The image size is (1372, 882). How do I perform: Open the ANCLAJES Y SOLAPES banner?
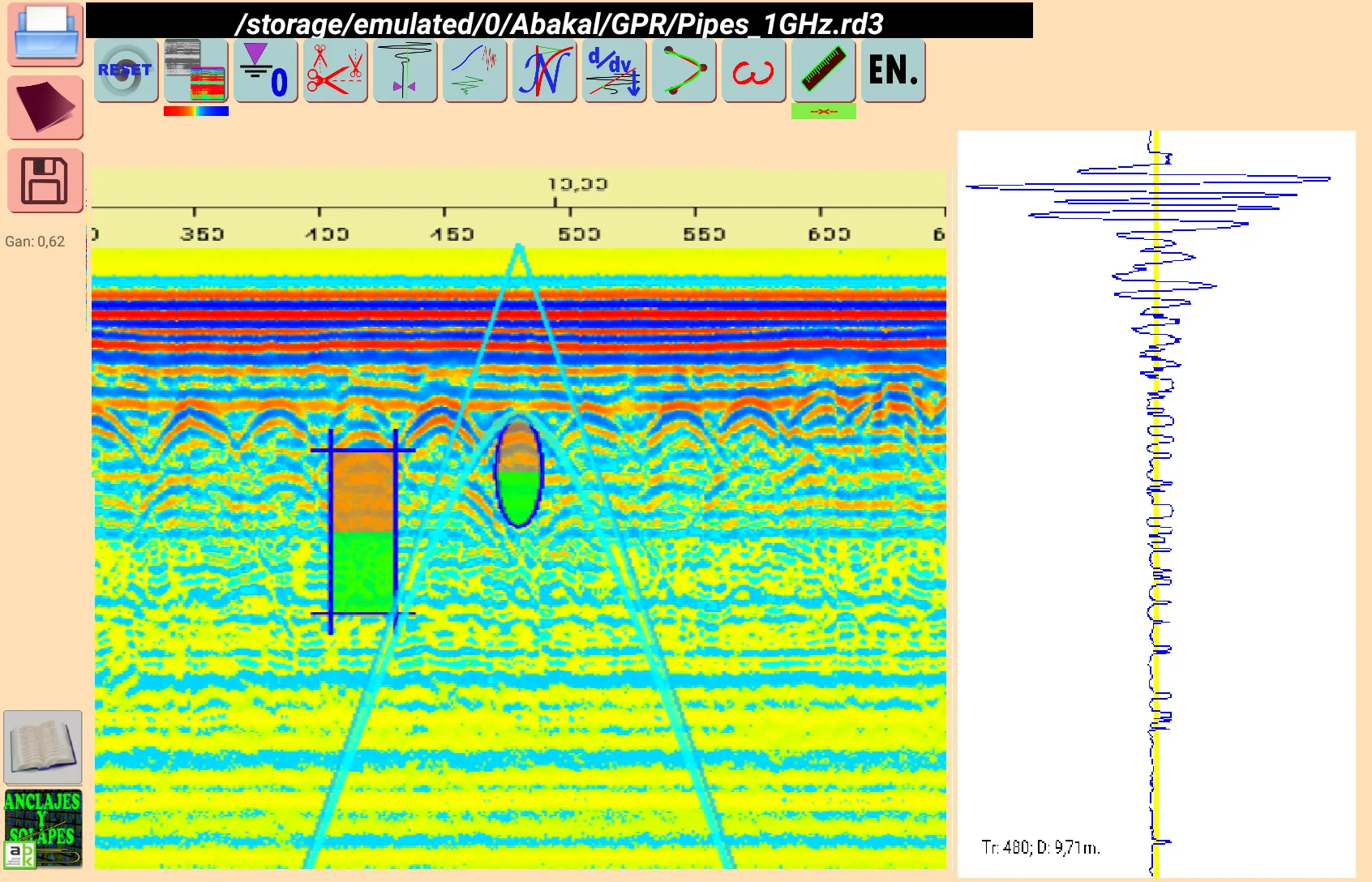tap(43, 829)
